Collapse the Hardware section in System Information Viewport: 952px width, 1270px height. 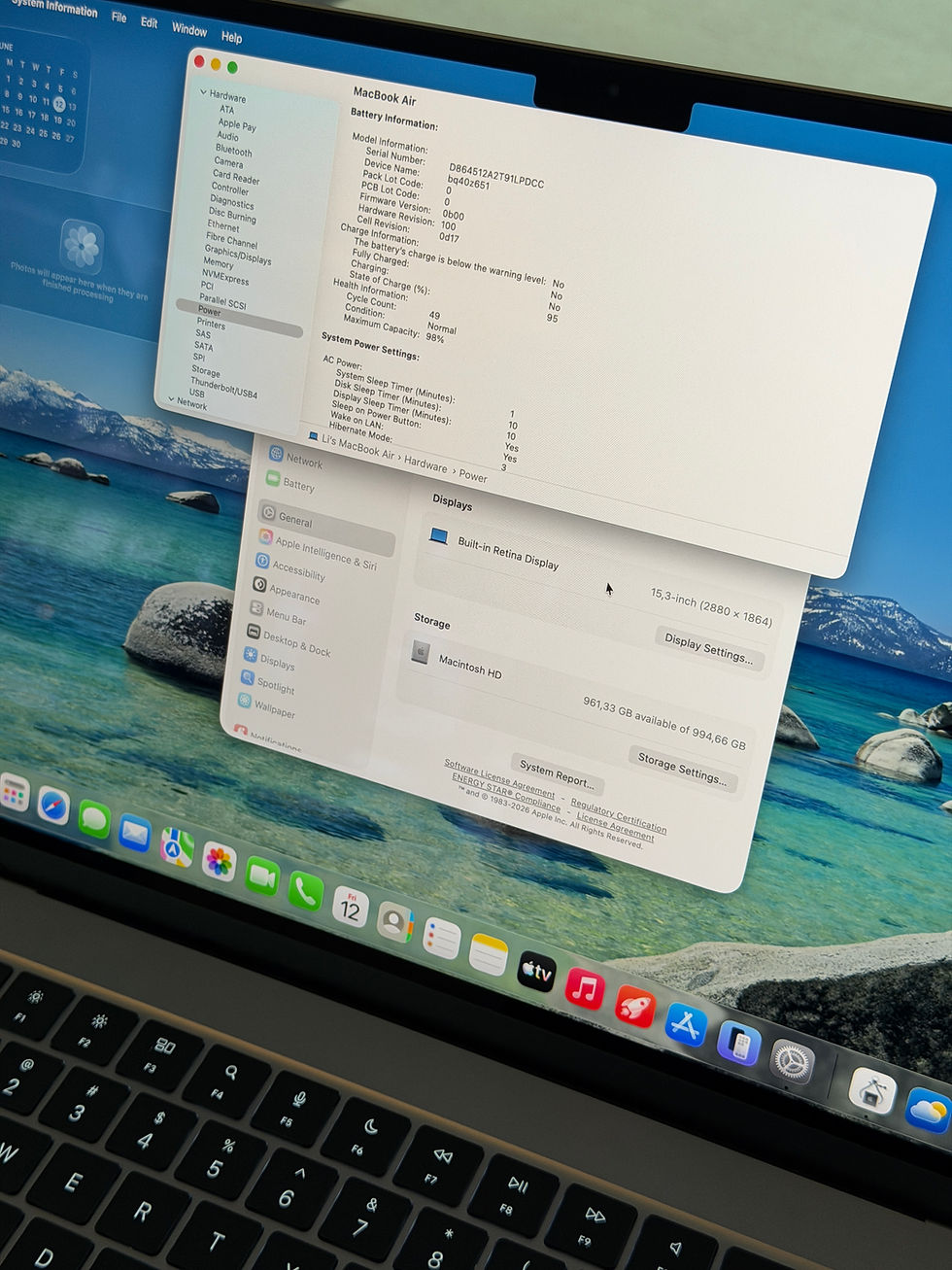(204, 92)
